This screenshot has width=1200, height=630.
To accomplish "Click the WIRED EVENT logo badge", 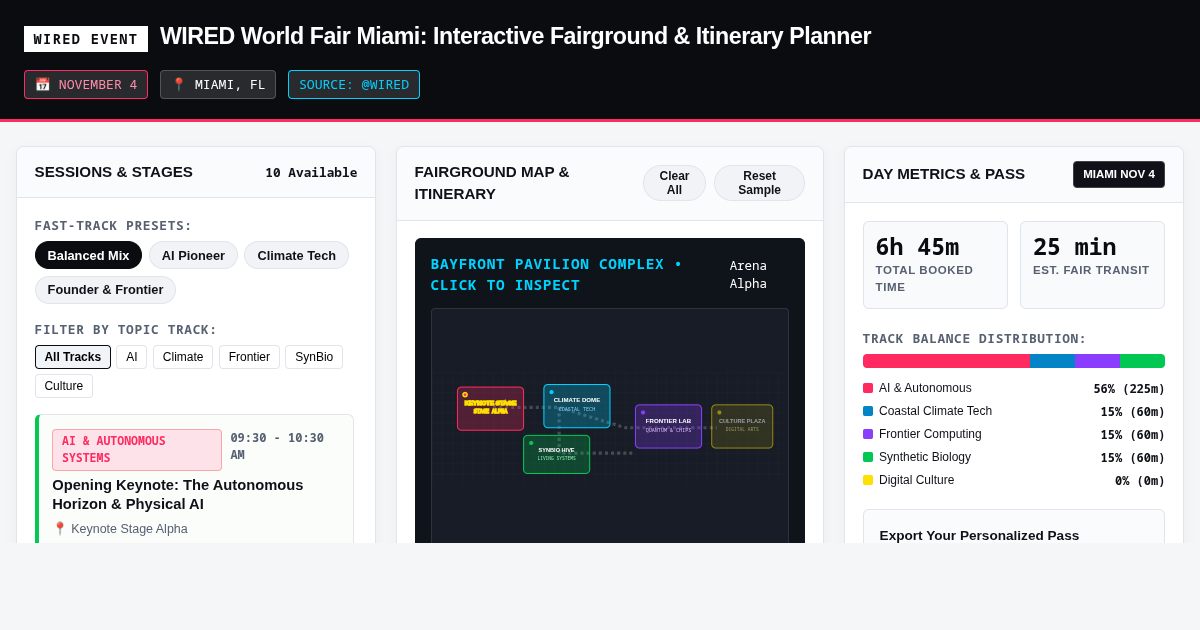I will 86,39.
